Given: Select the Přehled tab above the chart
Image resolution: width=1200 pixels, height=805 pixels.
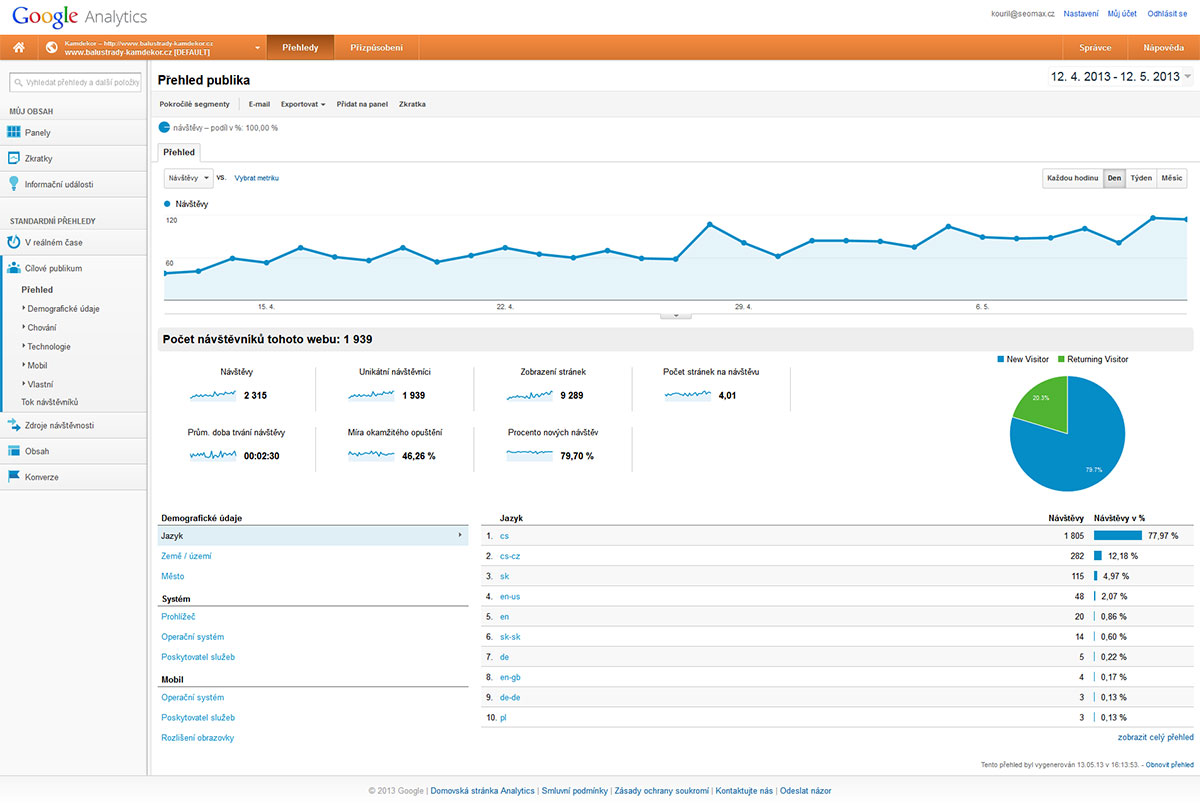Looking at the screenshot, I should (179, 152).
